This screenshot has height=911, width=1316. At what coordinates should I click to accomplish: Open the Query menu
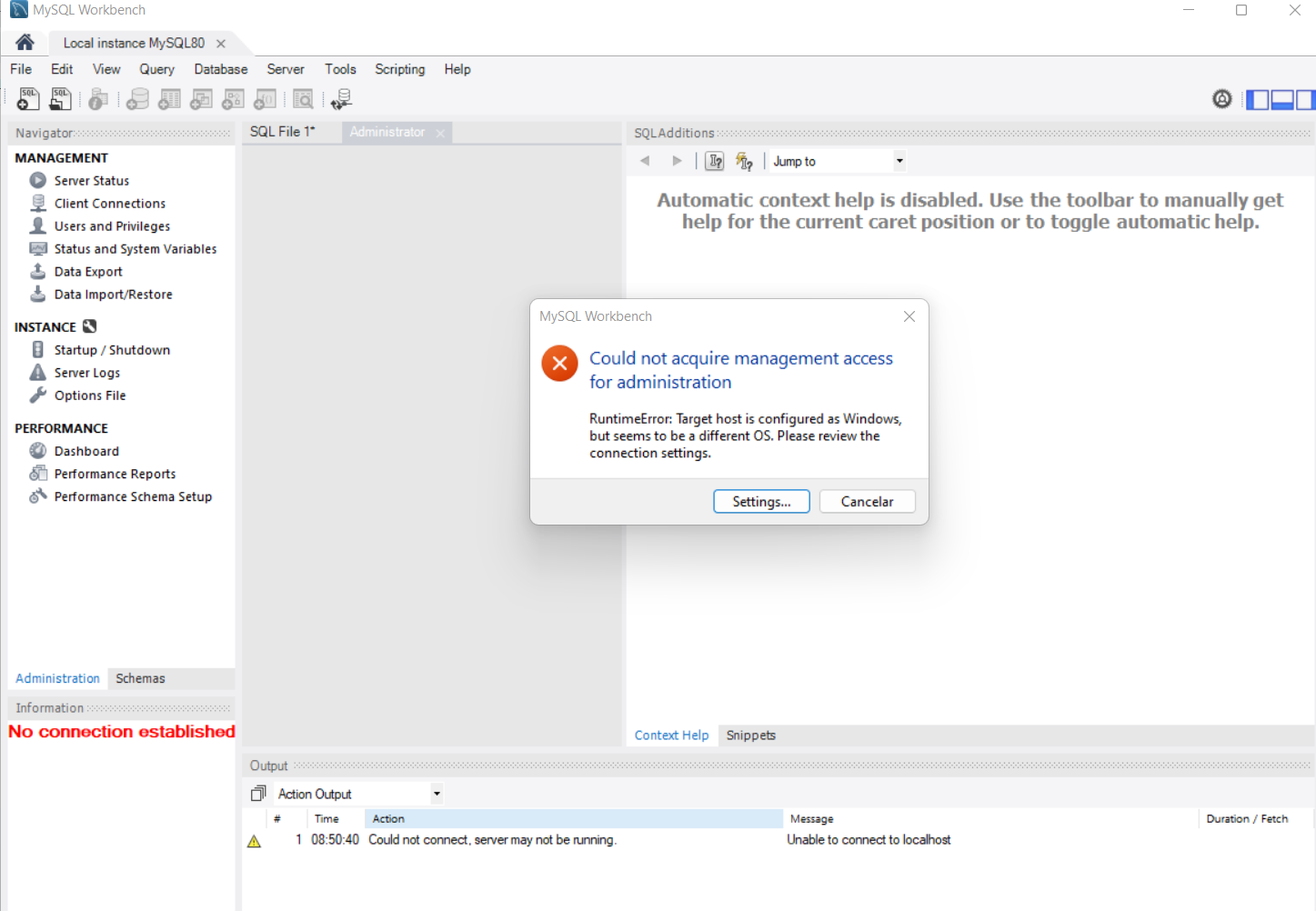point(156,69)
